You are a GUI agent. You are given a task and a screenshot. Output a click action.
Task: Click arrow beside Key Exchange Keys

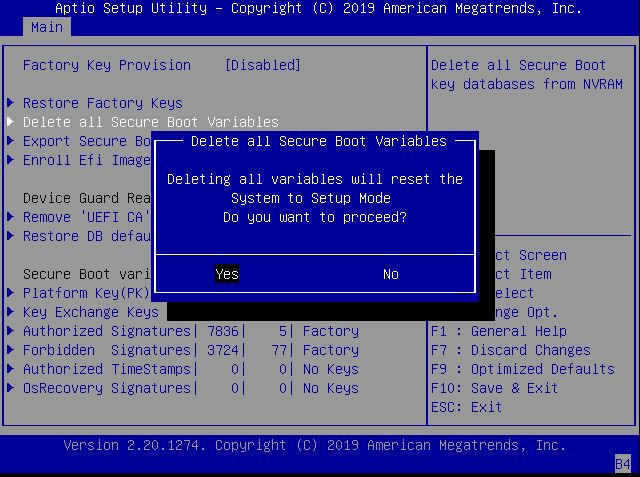coord(11,311)
